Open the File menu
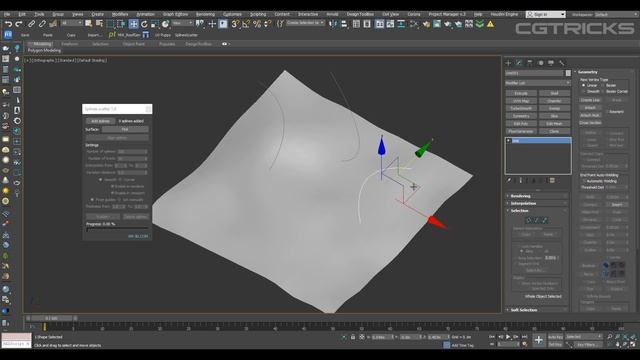 [7, 14]
